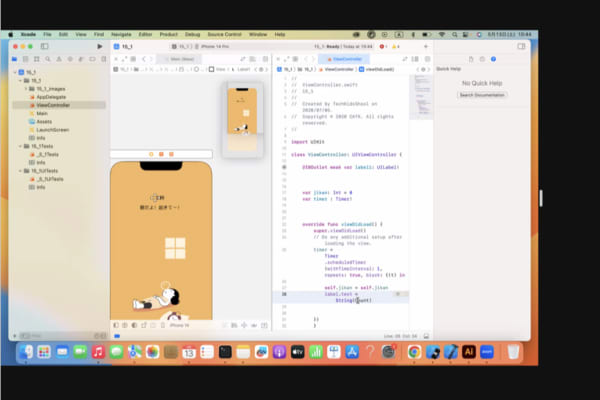Select the History inspector icon

tap(482, 59)
